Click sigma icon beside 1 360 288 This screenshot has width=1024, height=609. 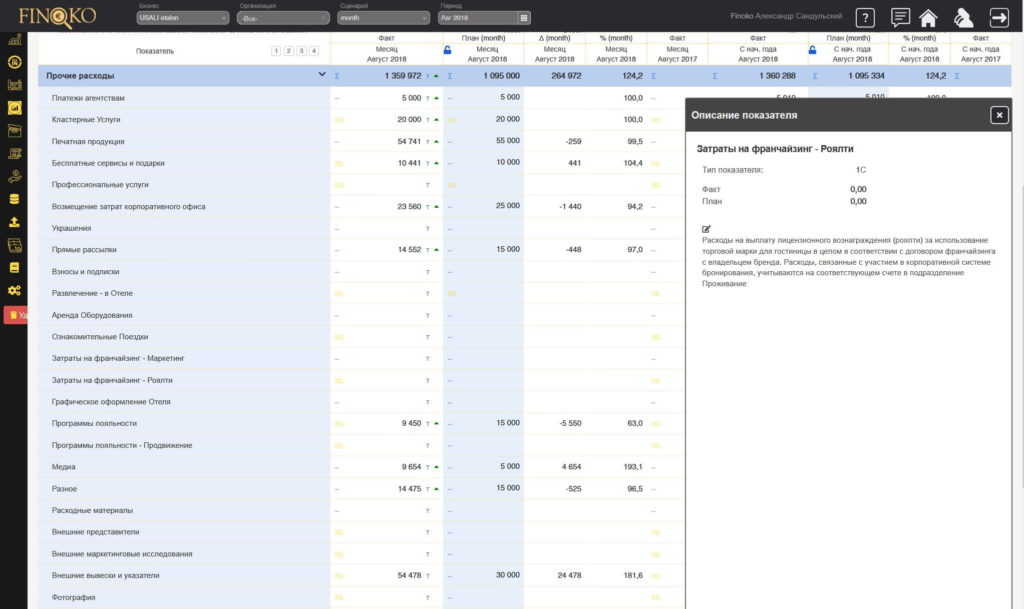click(715, 76)
